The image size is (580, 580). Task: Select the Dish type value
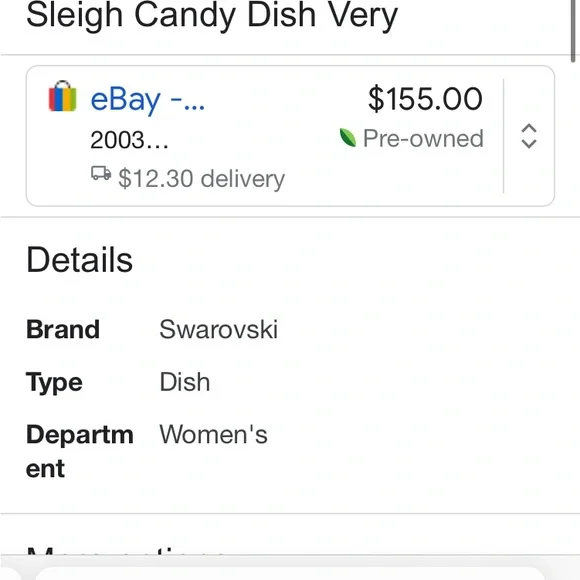tap(185, 382)
